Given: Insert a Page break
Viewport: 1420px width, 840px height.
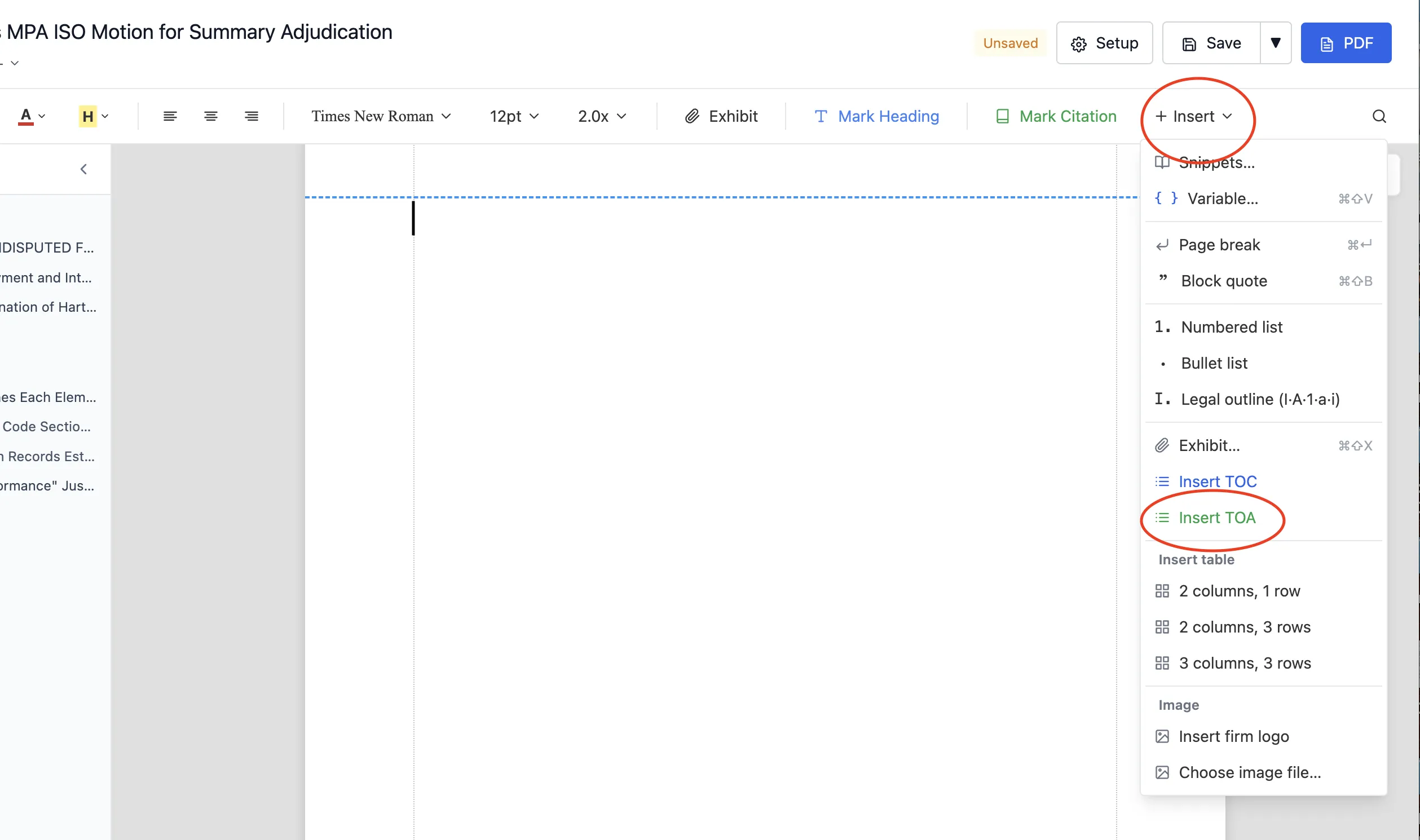Looking at the screenshot, I should [1264, 245].
